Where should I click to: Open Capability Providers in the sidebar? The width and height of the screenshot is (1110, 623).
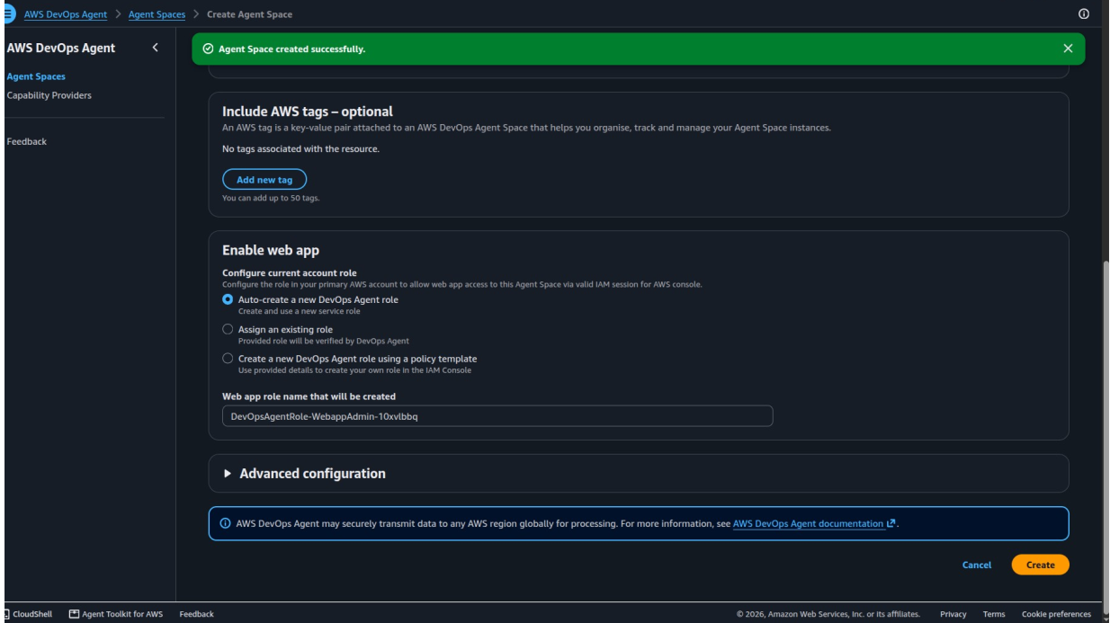tap(49, 95)
